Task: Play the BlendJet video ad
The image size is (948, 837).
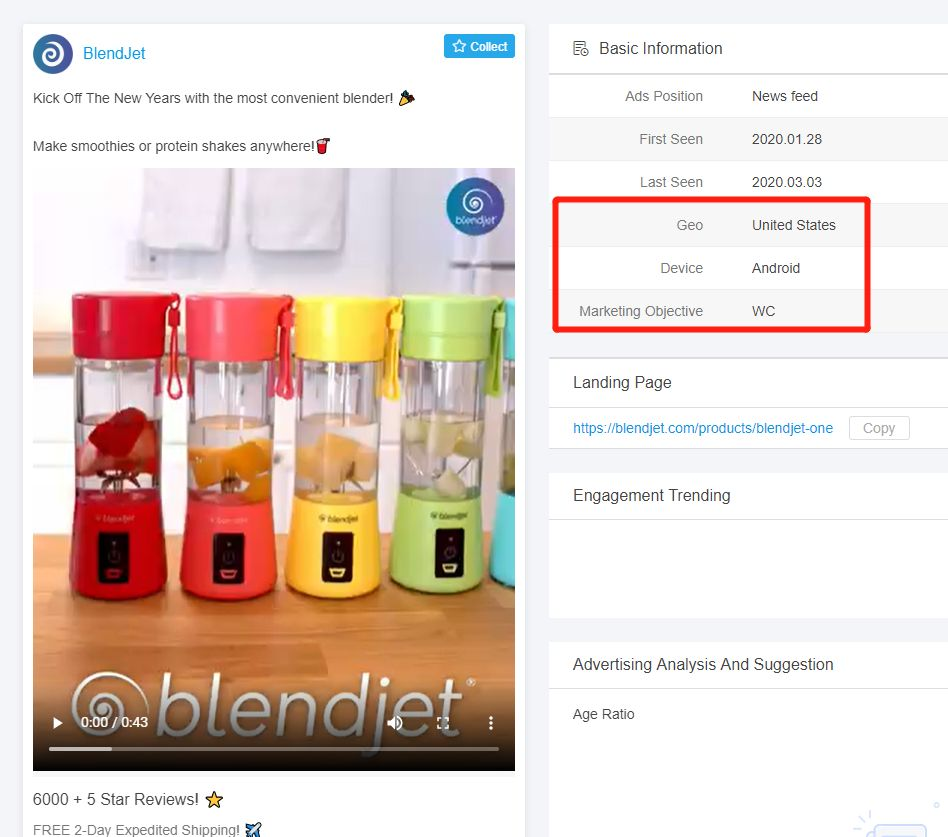Action: (x=58, y=723)
